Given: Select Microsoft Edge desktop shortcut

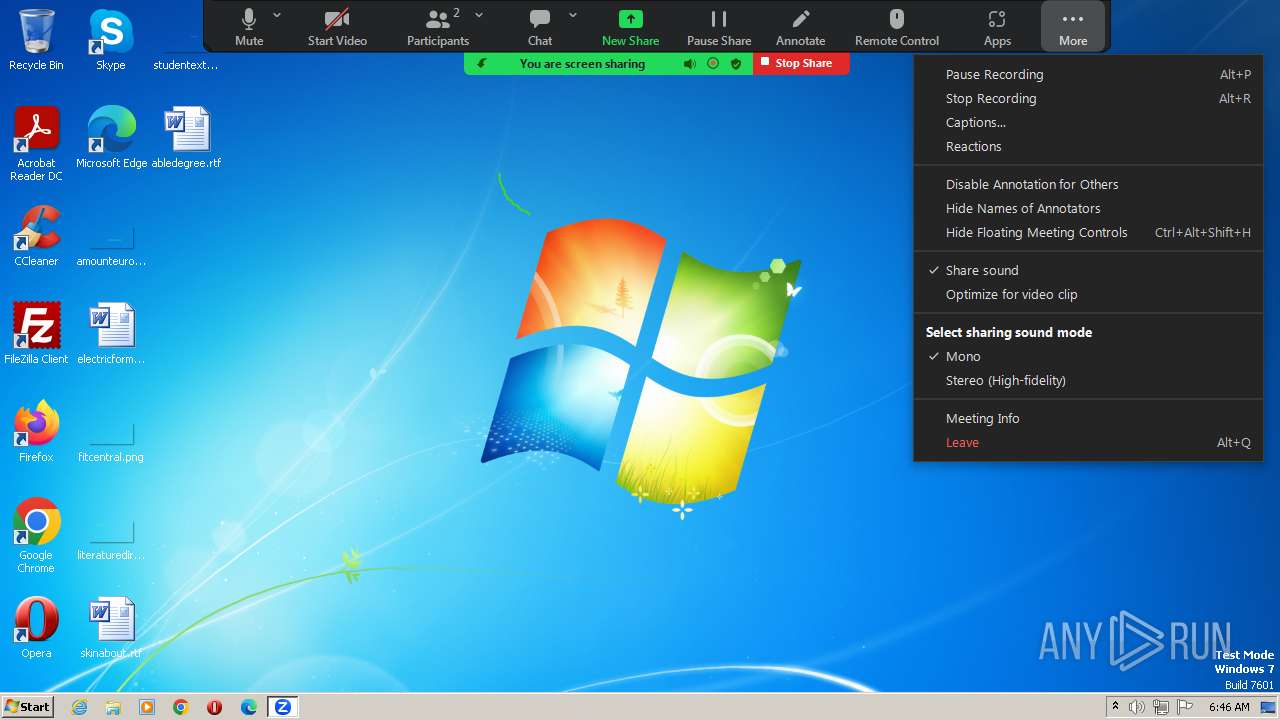Looking at the screenshot, I should tap(111, 137).
